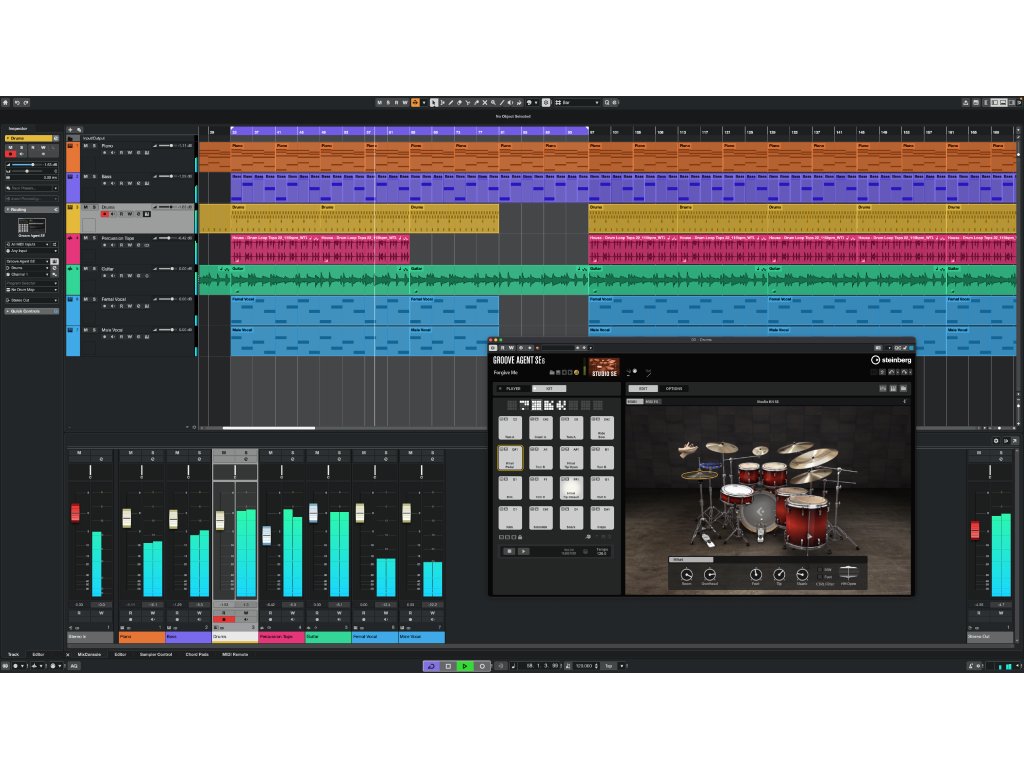1024x768 pixels.
Task: Solo the Bass track
Action: coord(94,176)
